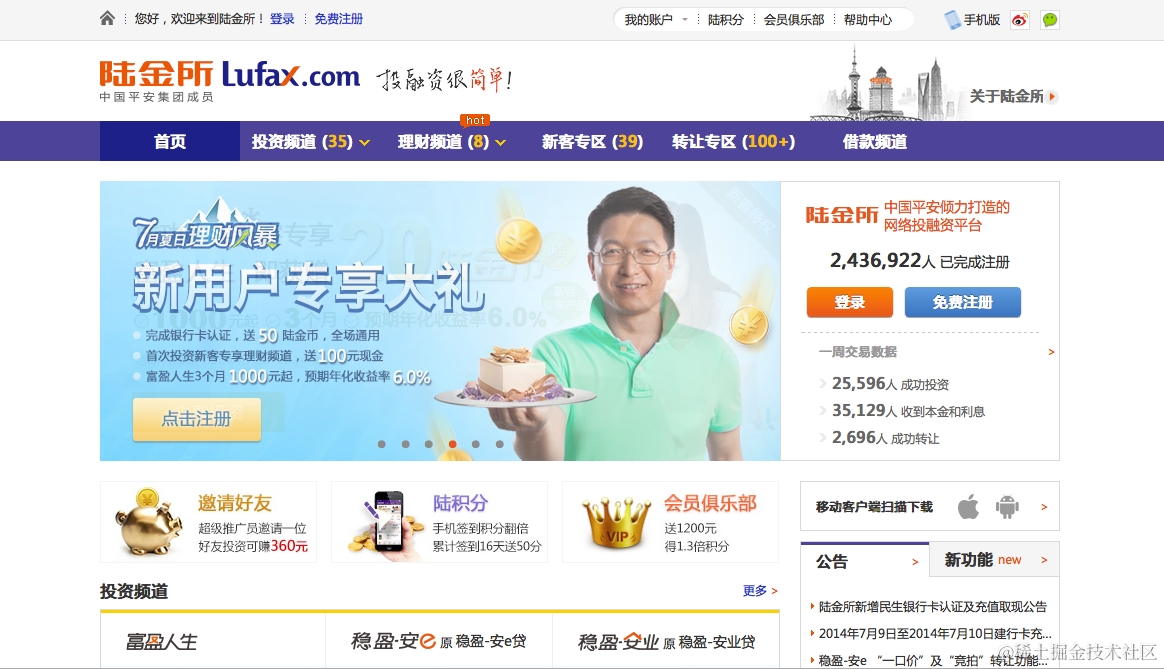Expand the 理财频道 (8) menu arrow
The image size is (1164, 669).
pos(501,143)
